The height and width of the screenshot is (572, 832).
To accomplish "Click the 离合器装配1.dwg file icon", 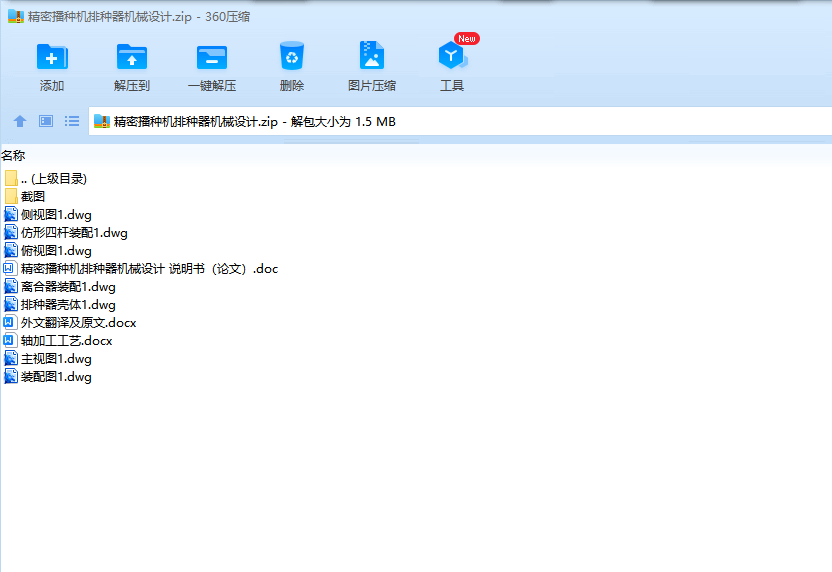I will tap(11, 287).
